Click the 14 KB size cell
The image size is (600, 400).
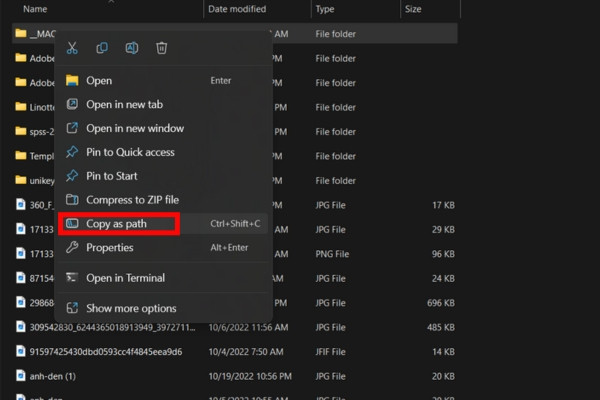443,352
